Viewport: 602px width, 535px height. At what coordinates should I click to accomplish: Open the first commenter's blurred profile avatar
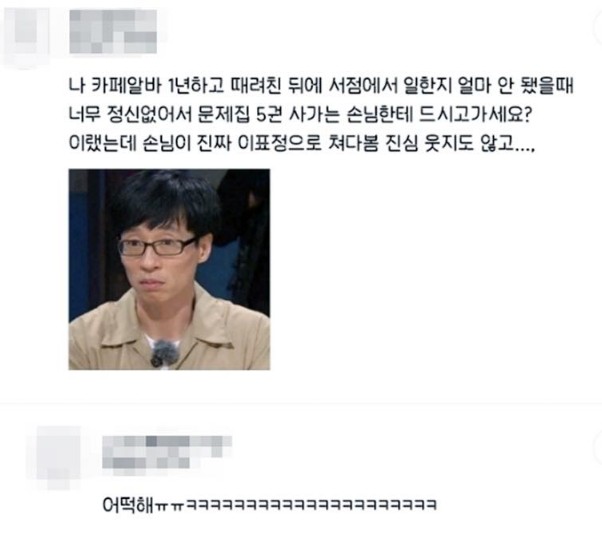pyautogui.click(x=26, y=34)
